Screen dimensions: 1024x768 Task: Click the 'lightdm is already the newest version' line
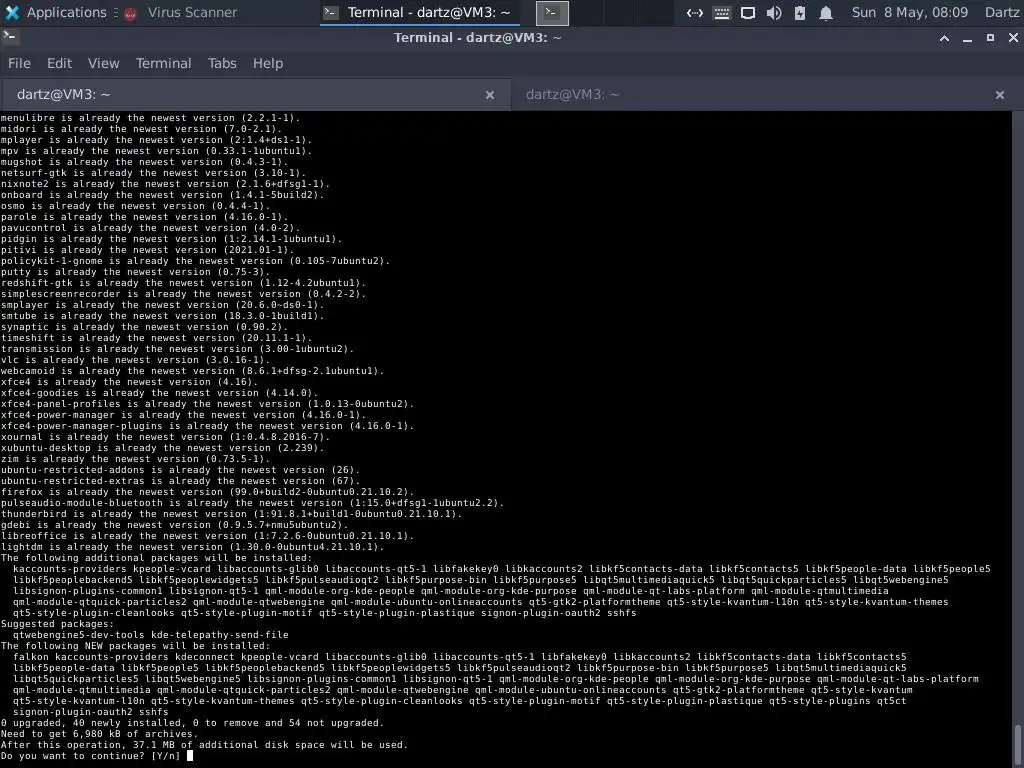pyautogui.click(x=193, y=547)
